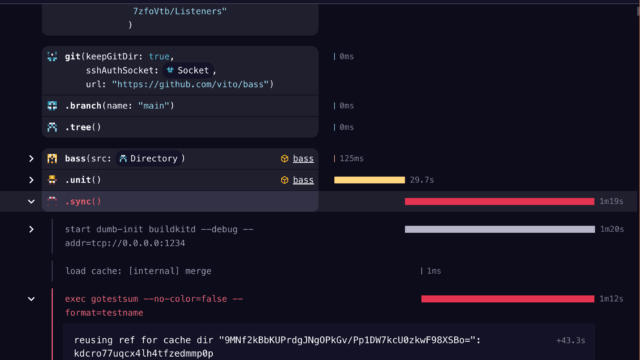The width and height of the screenshot is (640, 360).
Task: Click the git call pixel icon
Action: tap(52, 57)
